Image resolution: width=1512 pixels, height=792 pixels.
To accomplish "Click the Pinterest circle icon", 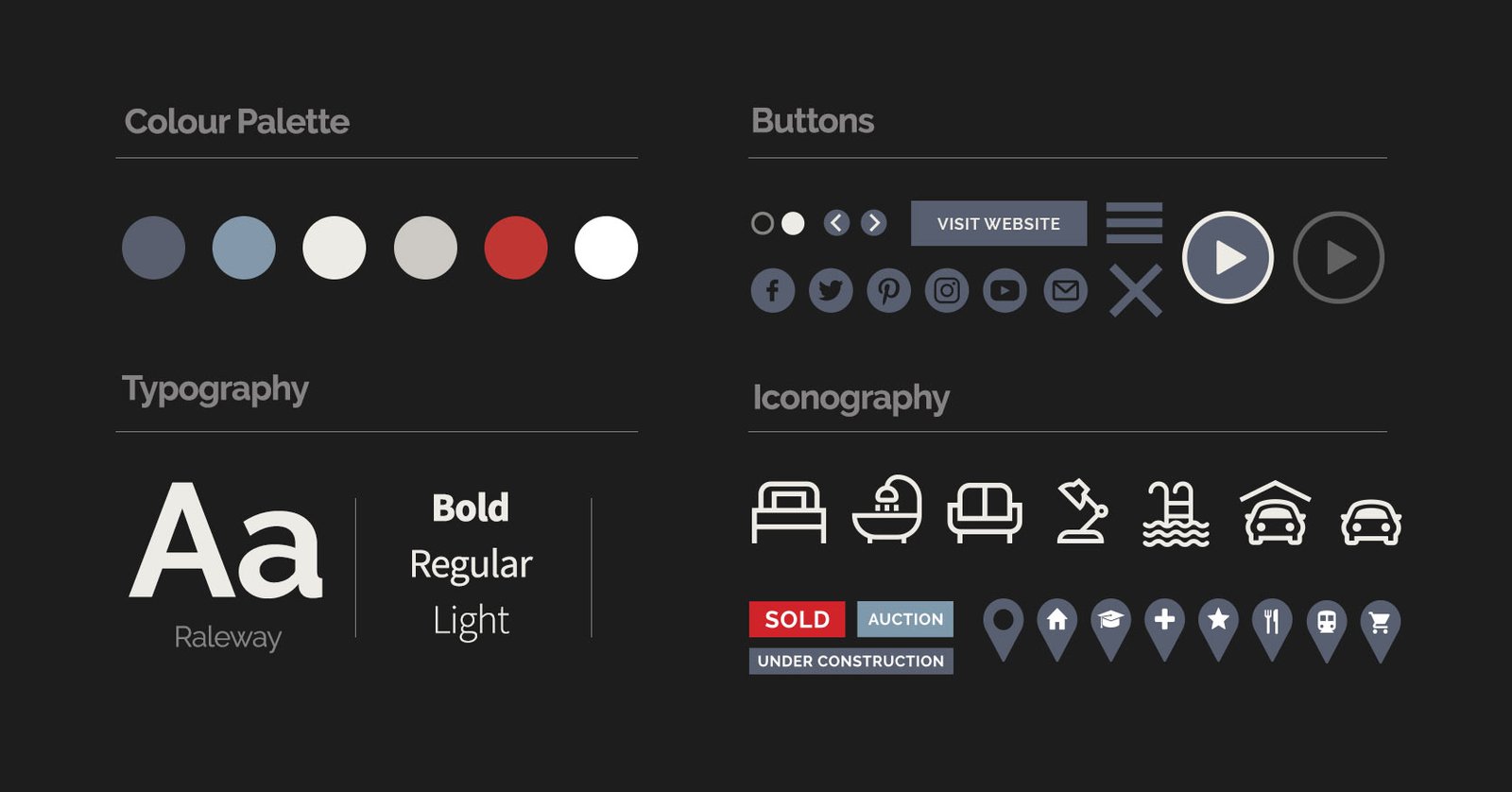I will (x=888, y=290).
